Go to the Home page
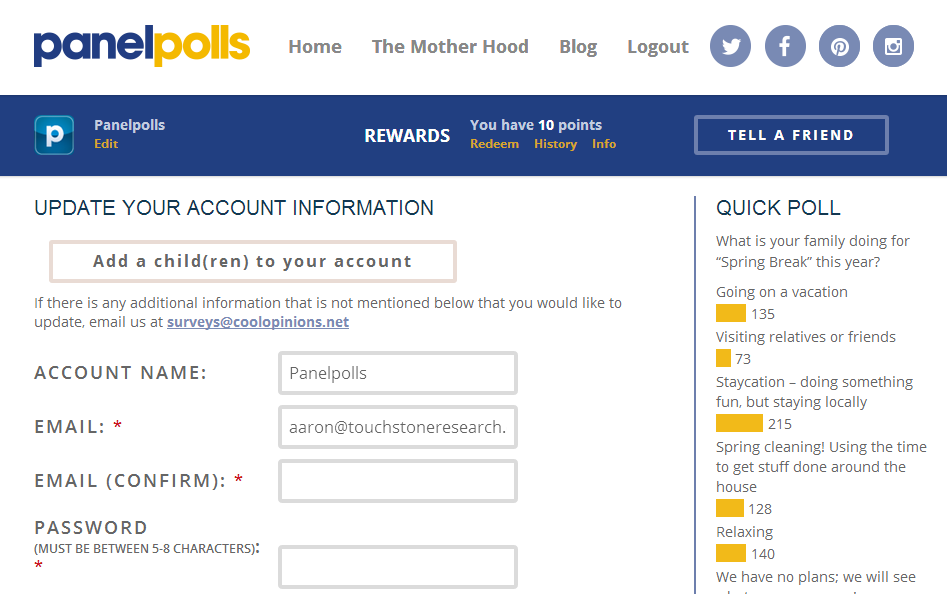Screen dimensions: 947x594 [x=315, y=47]
